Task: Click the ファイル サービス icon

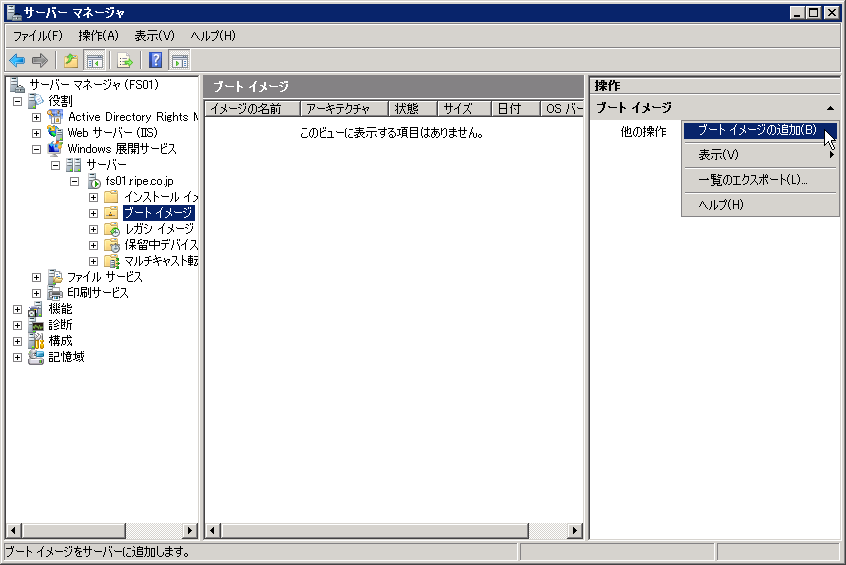Action: [x=54, y=277]
